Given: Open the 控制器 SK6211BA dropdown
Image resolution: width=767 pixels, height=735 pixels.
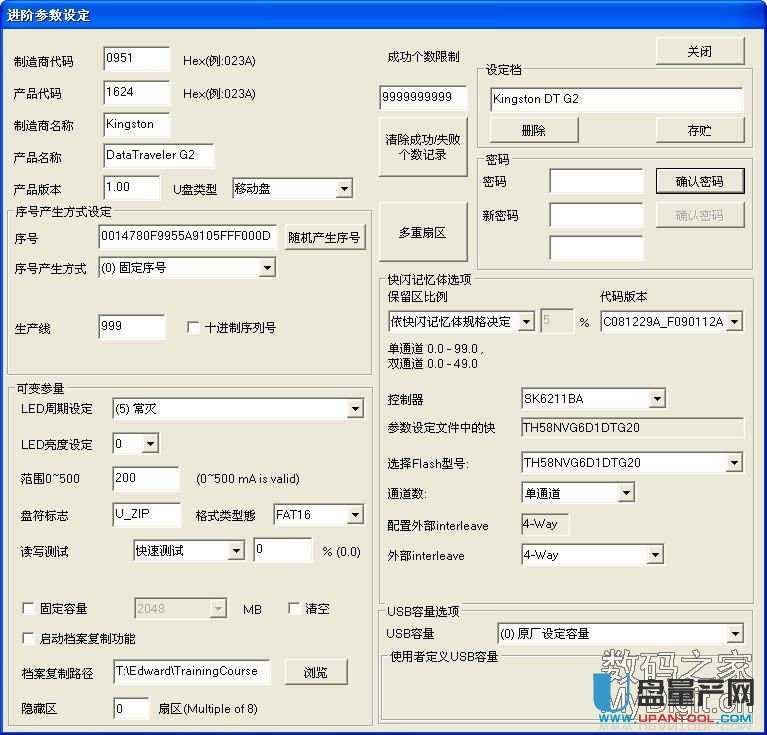Looking at the screenshot, I should point(593,399).
